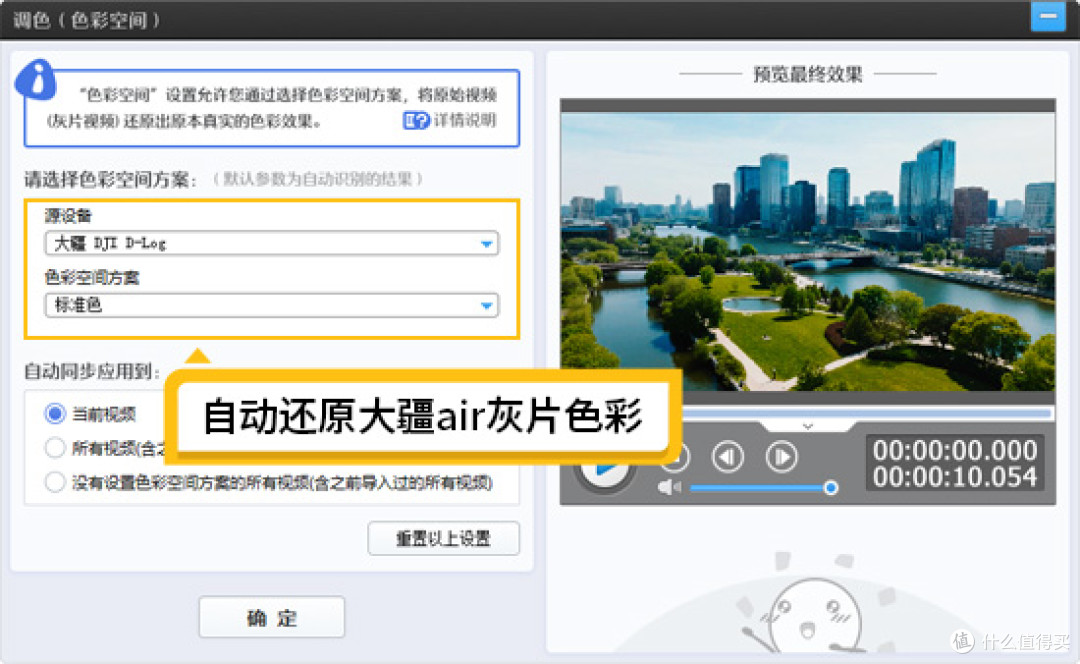1080x664 pixels.
Task: Step to the previous frame
Action: coord(727,457)
